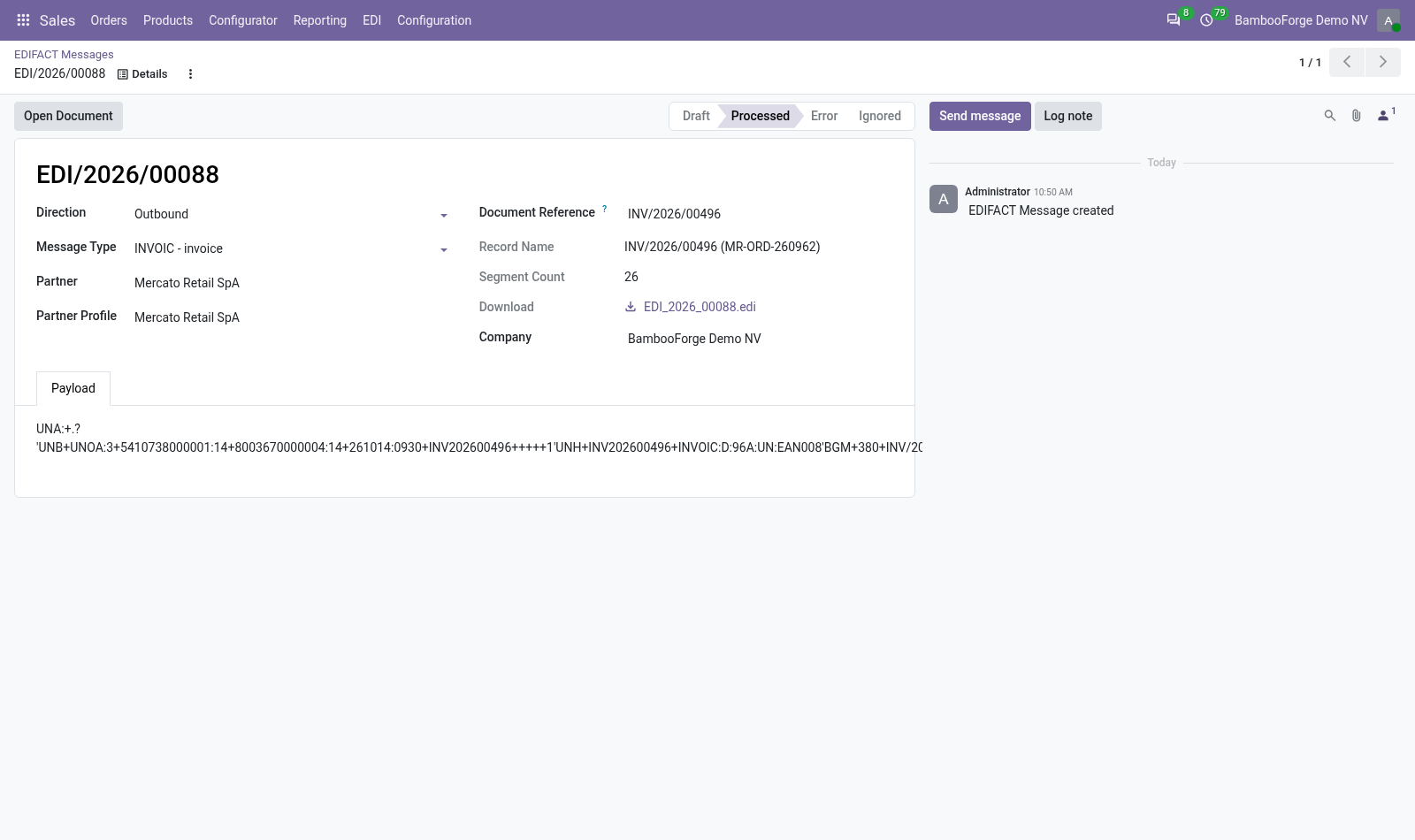Click the Document Reference help question mark
The image size is (1415, 840).
(x=605, y=210)
